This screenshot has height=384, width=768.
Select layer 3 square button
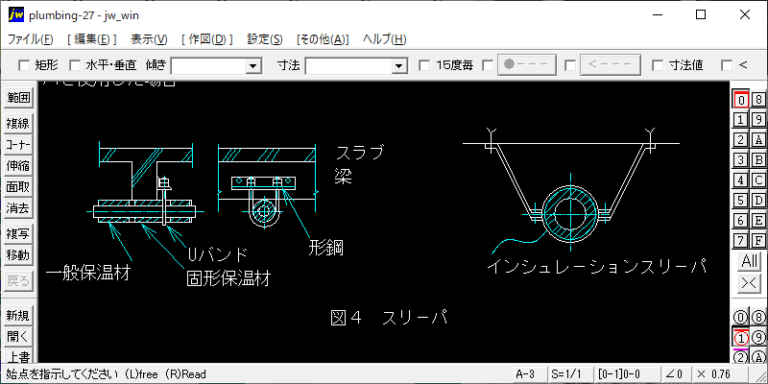click(741, 160)
